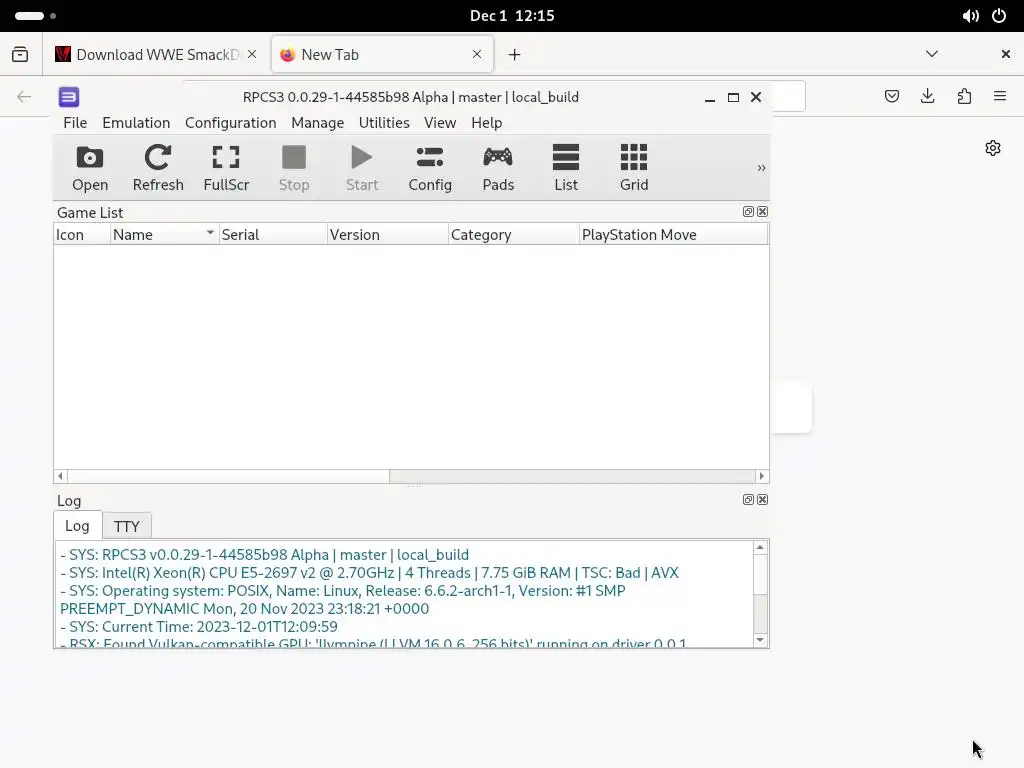1024x768 pixels.
Task: Float the Log panel
Action: 748,500
